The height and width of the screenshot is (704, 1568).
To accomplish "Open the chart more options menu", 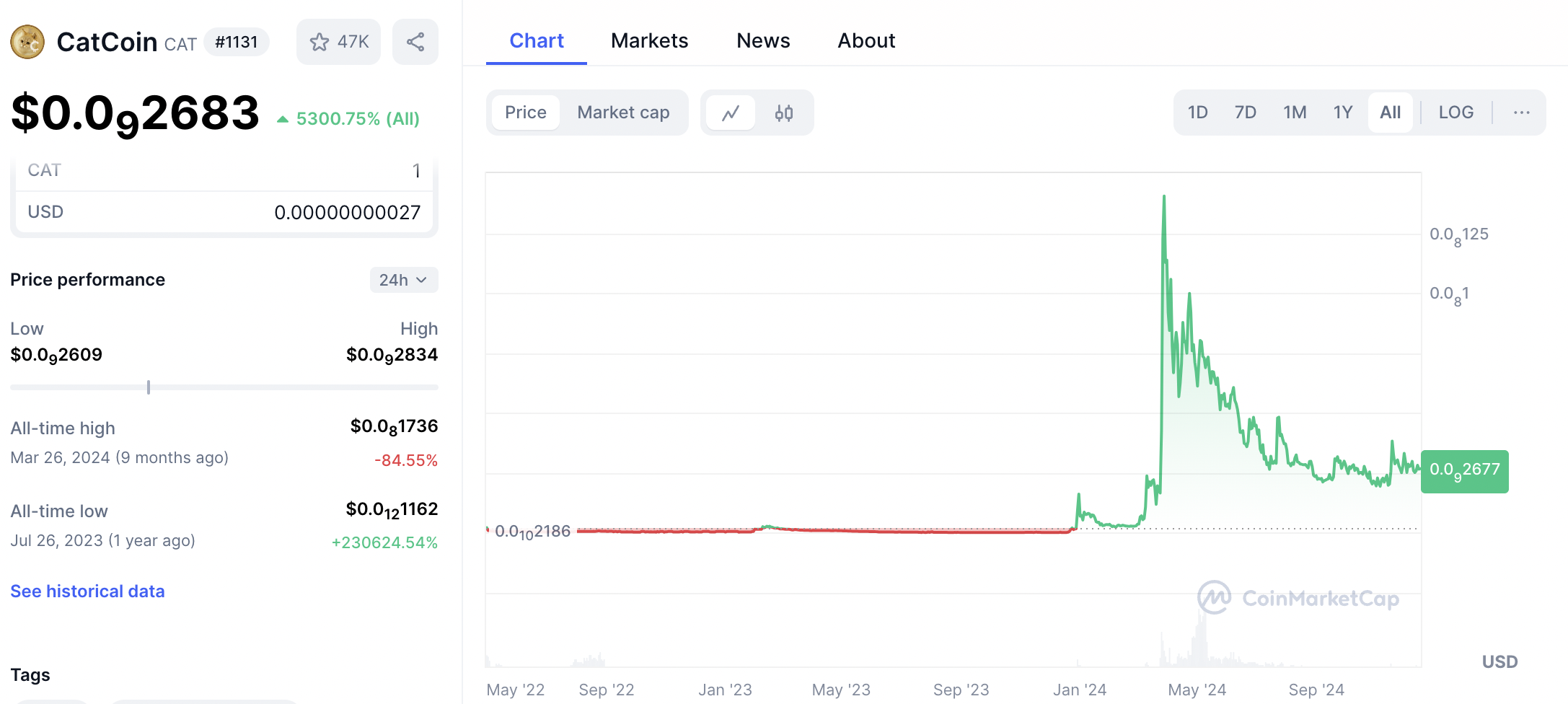I will pyautogui.click(x=1521, y=113).
